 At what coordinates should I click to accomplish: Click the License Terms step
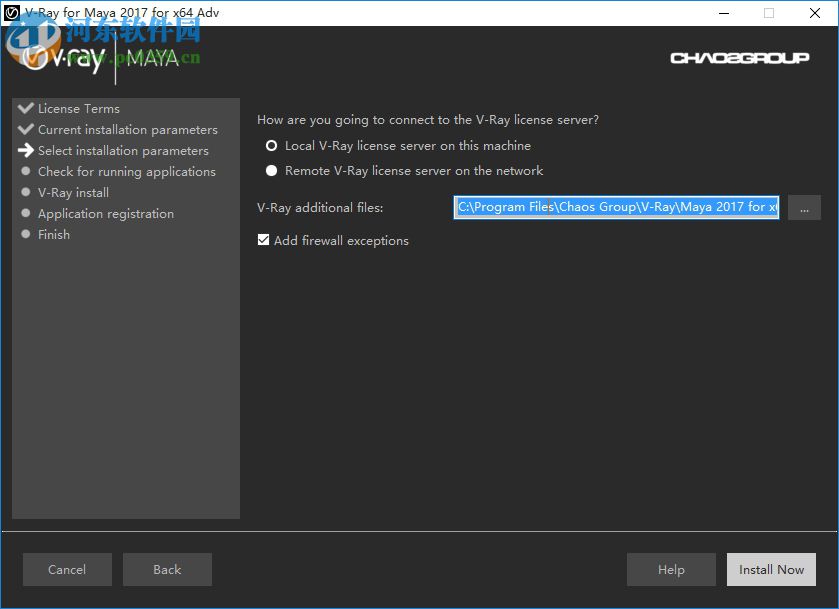[x=79, y=109]
